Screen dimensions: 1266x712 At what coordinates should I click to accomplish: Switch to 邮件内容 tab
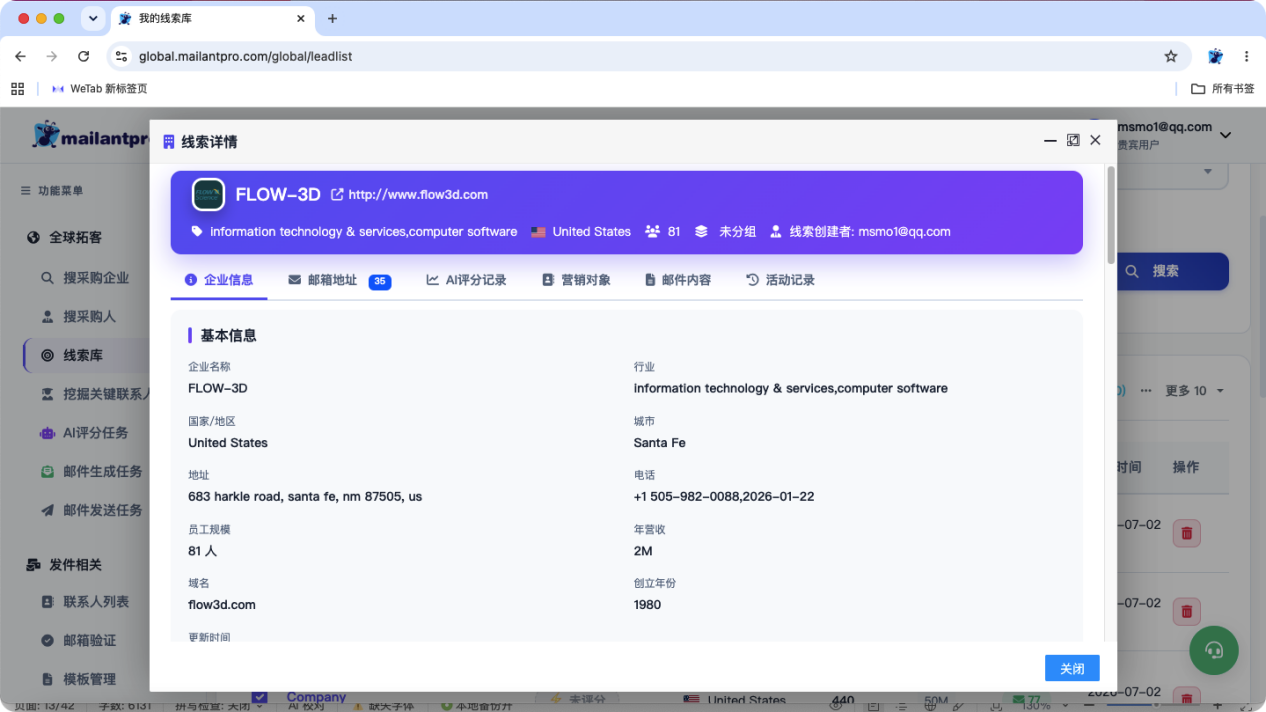tap(678, 280)
